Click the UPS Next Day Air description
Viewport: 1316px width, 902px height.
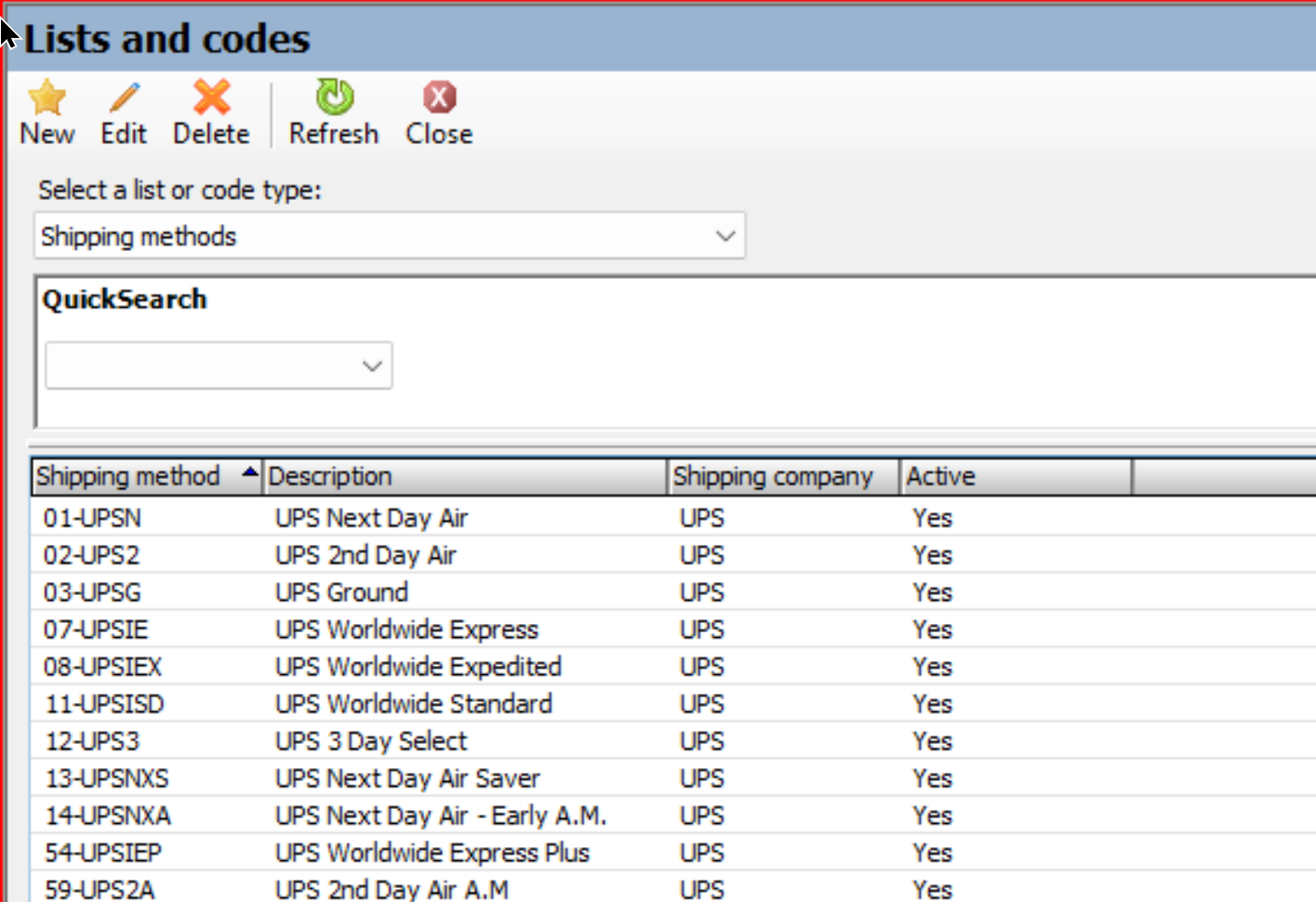coord(371,518)
